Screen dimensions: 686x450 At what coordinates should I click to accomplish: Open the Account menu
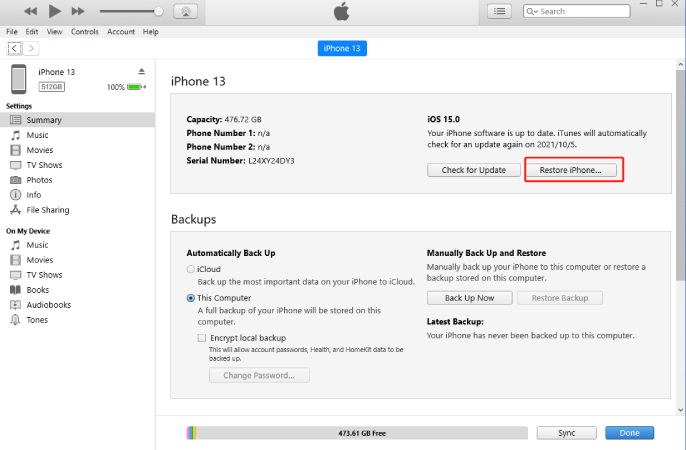pos(121,31)
